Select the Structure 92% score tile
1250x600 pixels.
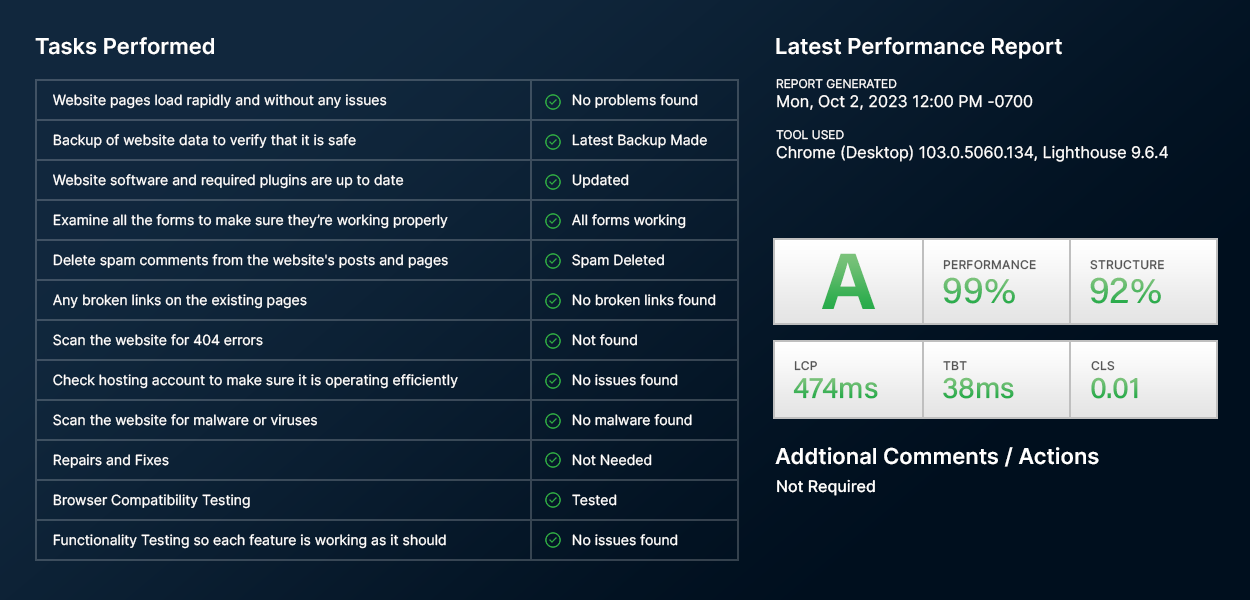1143,281
